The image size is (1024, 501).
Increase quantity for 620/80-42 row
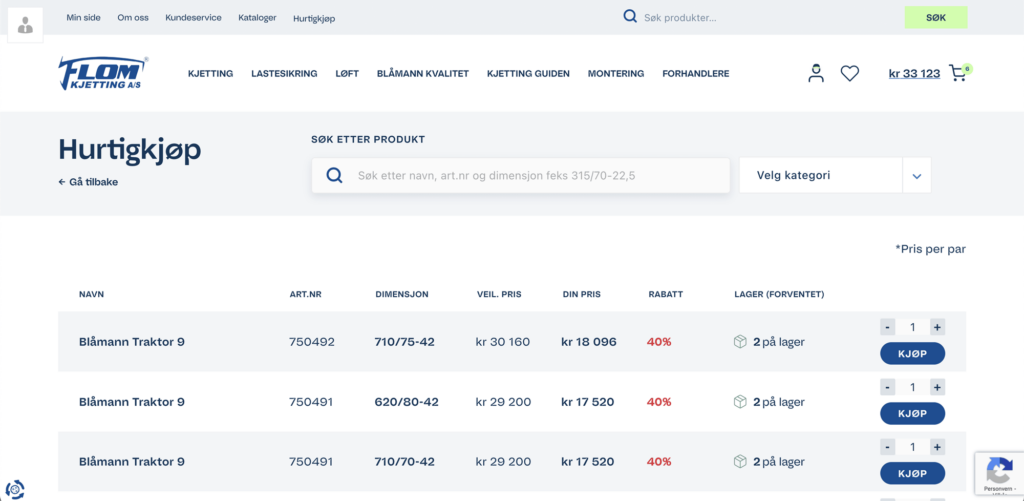(937, 387)
